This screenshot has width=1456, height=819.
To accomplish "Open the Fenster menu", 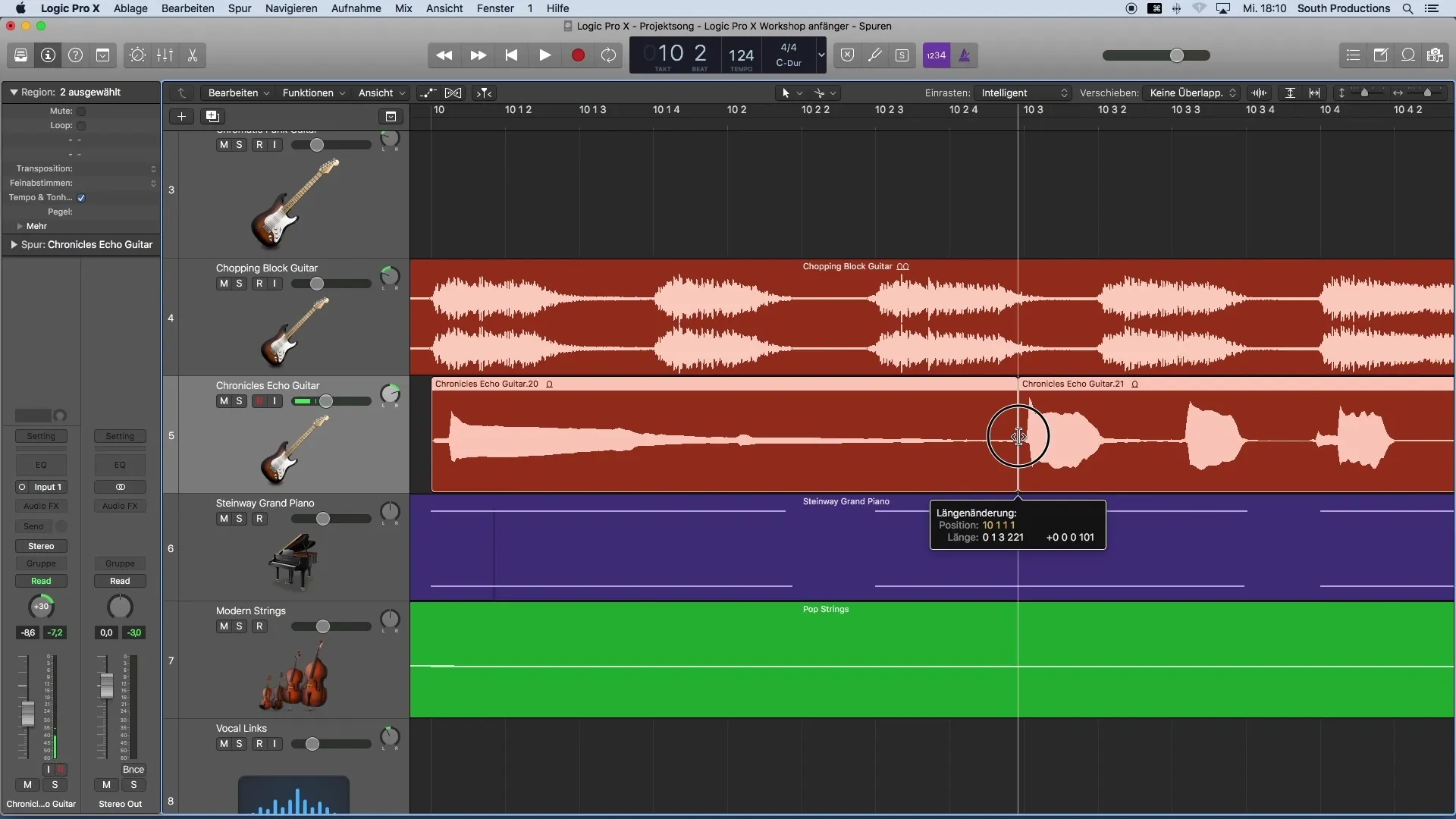I will click(495, 8).
